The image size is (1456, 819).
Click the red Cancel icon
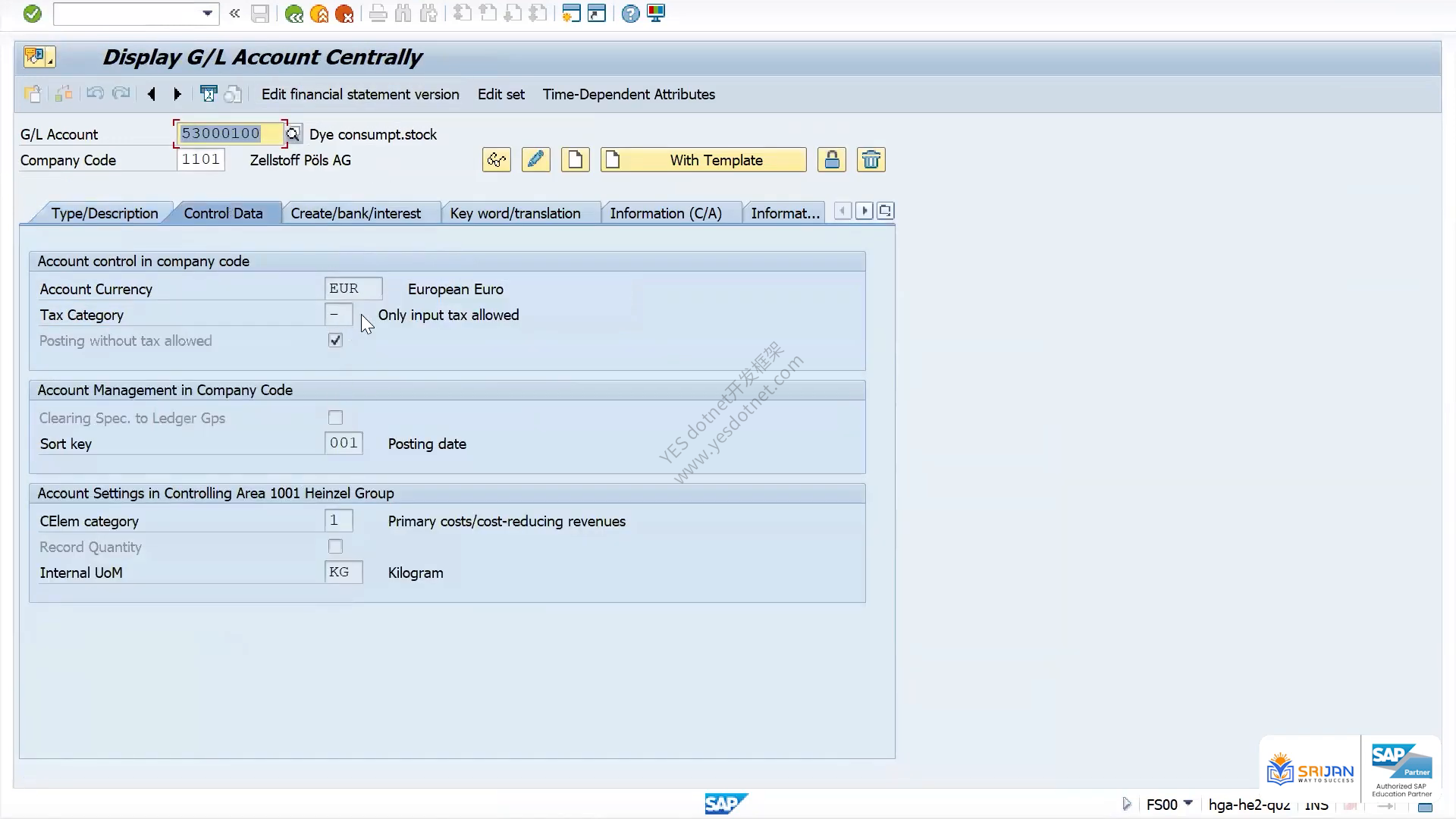344,14
